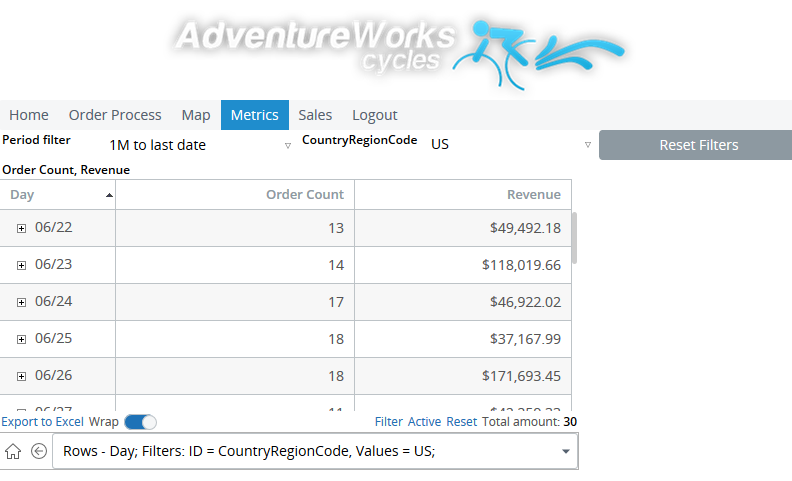792x481 pixels.
Task: Open the Order Process tab
Action: (x=115, y=115)
